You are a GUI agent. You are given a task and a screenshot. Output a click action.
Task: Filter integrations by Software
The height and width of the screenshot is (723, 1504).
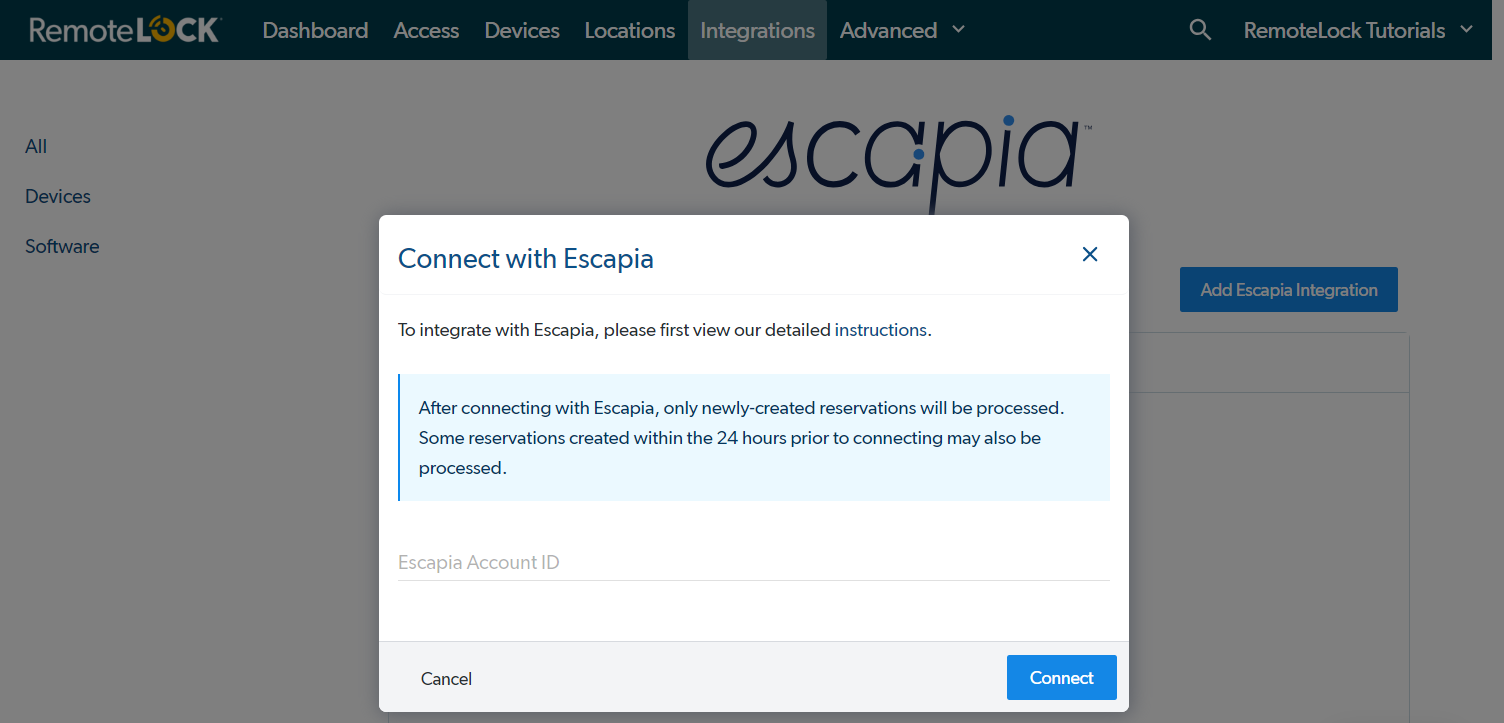point(62,247)
